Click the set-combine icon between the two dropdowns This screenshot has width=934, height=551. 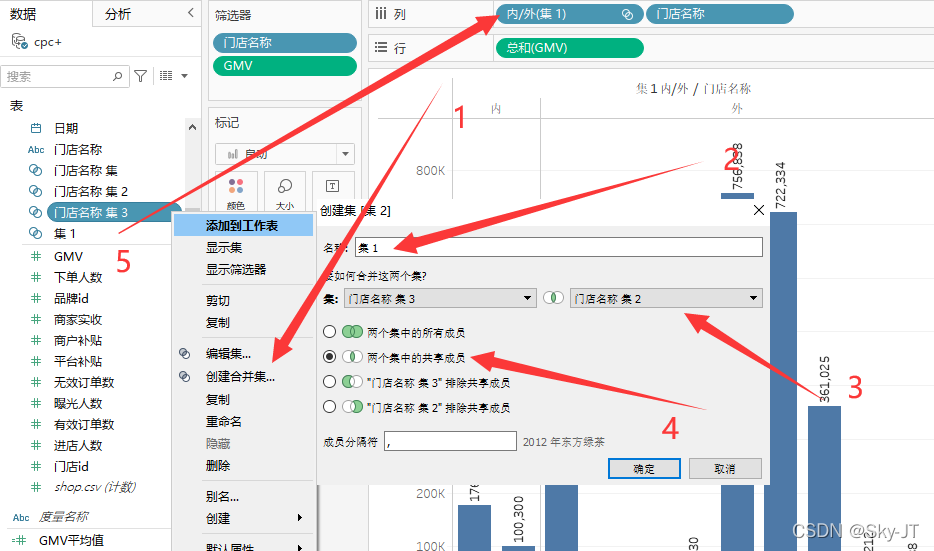pos(553,297)
